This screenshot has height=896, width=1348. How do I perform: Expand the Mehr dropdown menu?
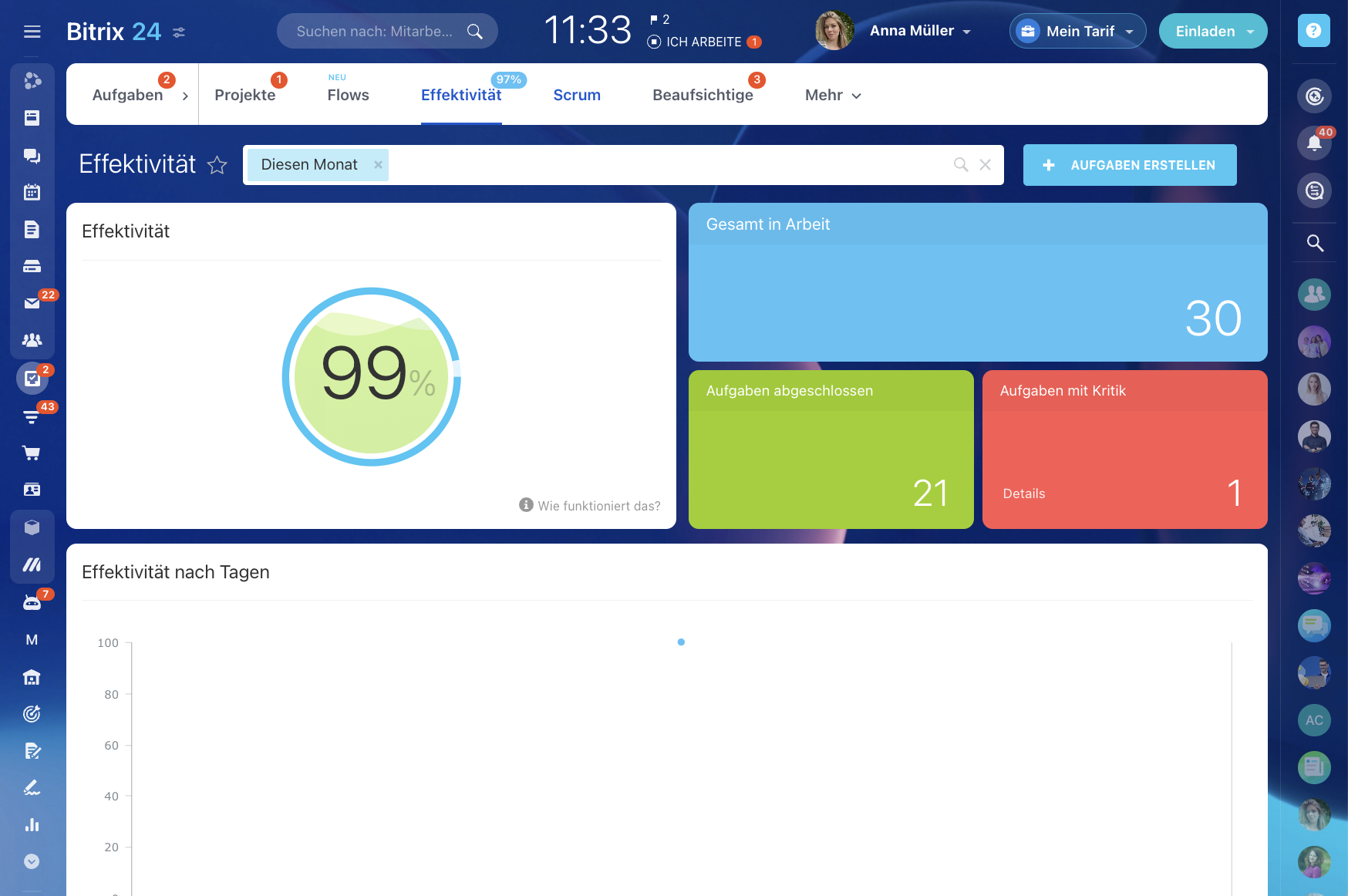(833, 96)
